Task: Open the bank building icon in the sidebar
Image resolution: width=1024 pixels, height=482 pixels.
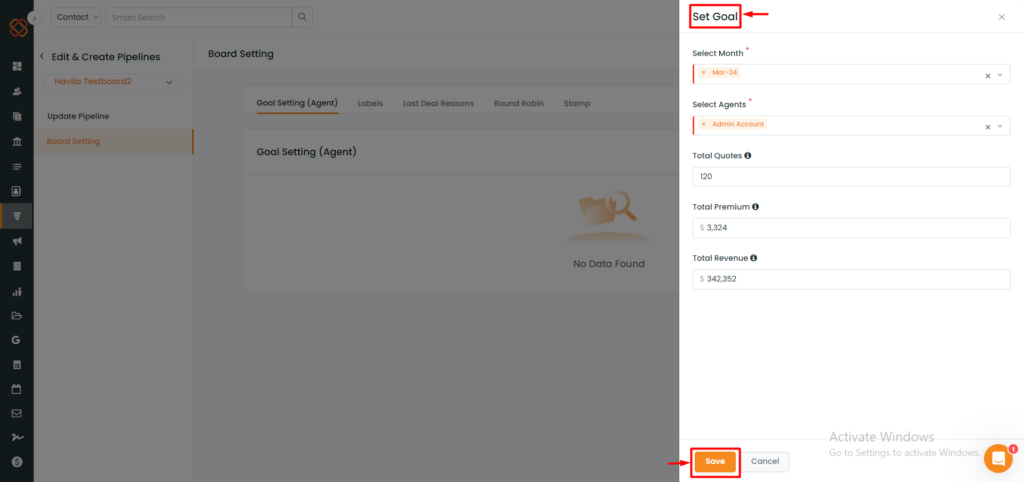Action: click(x=17, y=142)
